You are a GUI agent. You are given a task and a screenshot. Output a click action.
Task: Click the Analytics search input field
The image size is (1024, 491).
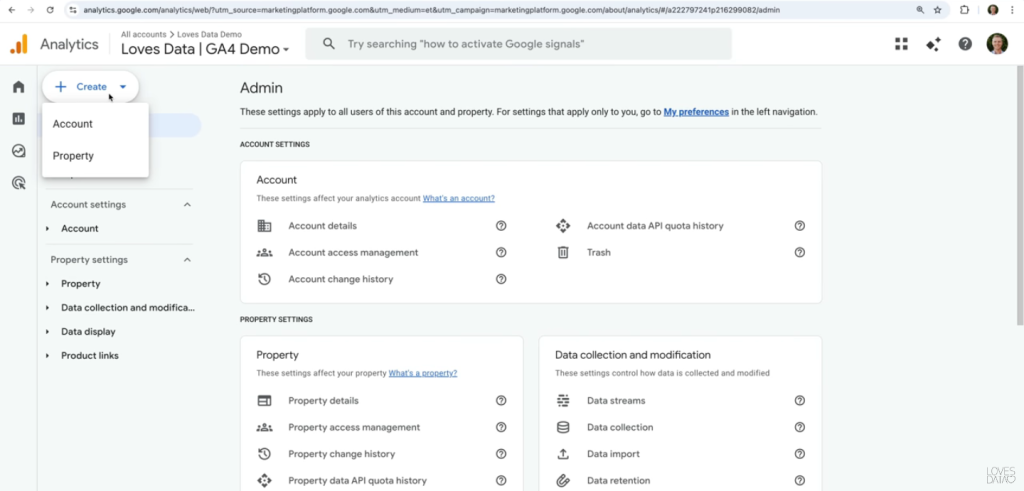point(519,44)
